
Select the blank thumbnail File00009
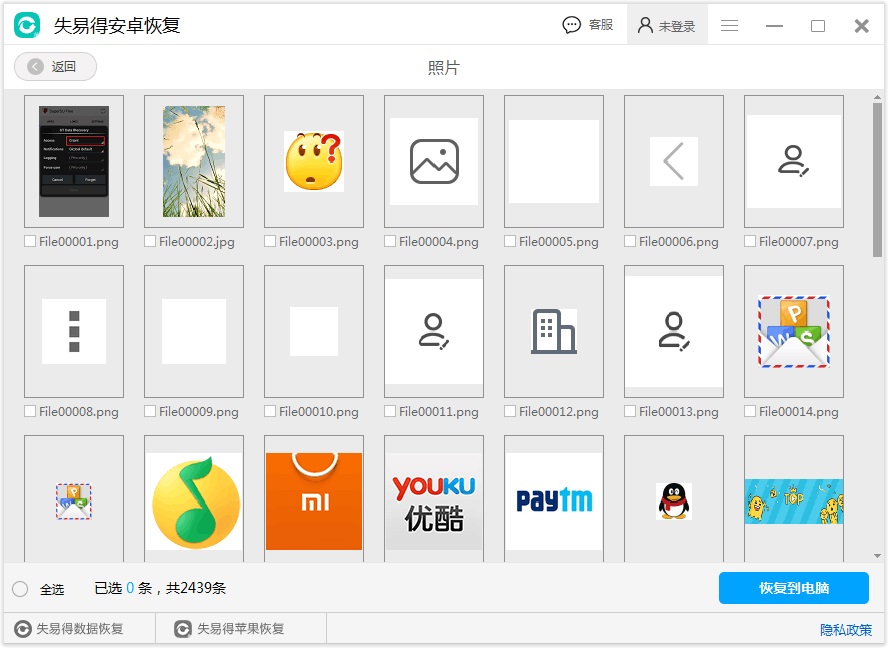[x=194, y=331]
